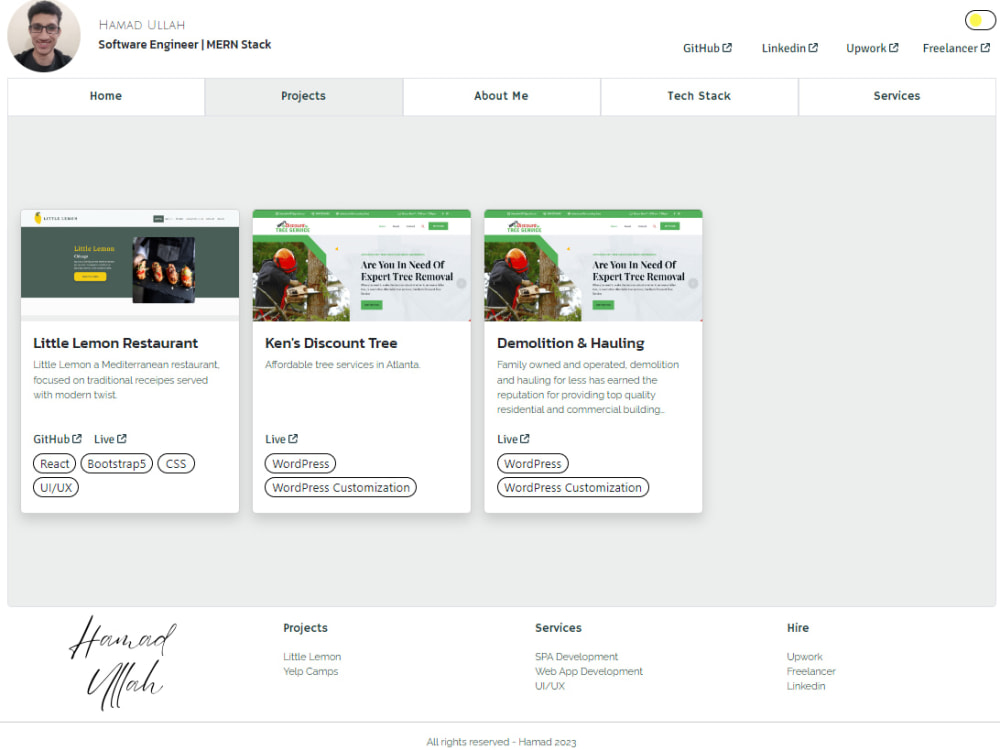
Task: Open the Demolition & Hauling live link
Action: pos(512,438)
